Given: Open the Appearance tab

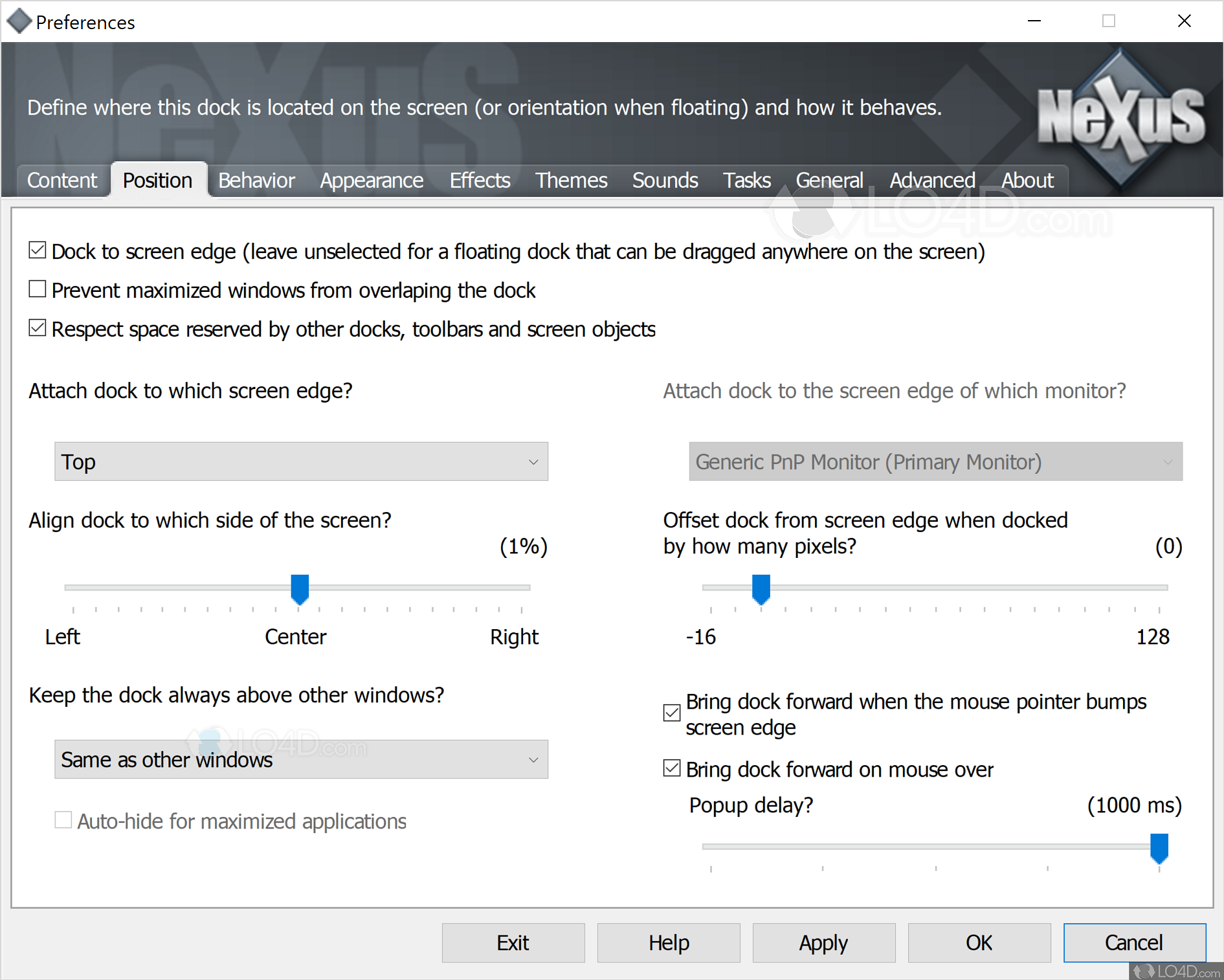Looking at the screenshot, I should pos(372,181).
